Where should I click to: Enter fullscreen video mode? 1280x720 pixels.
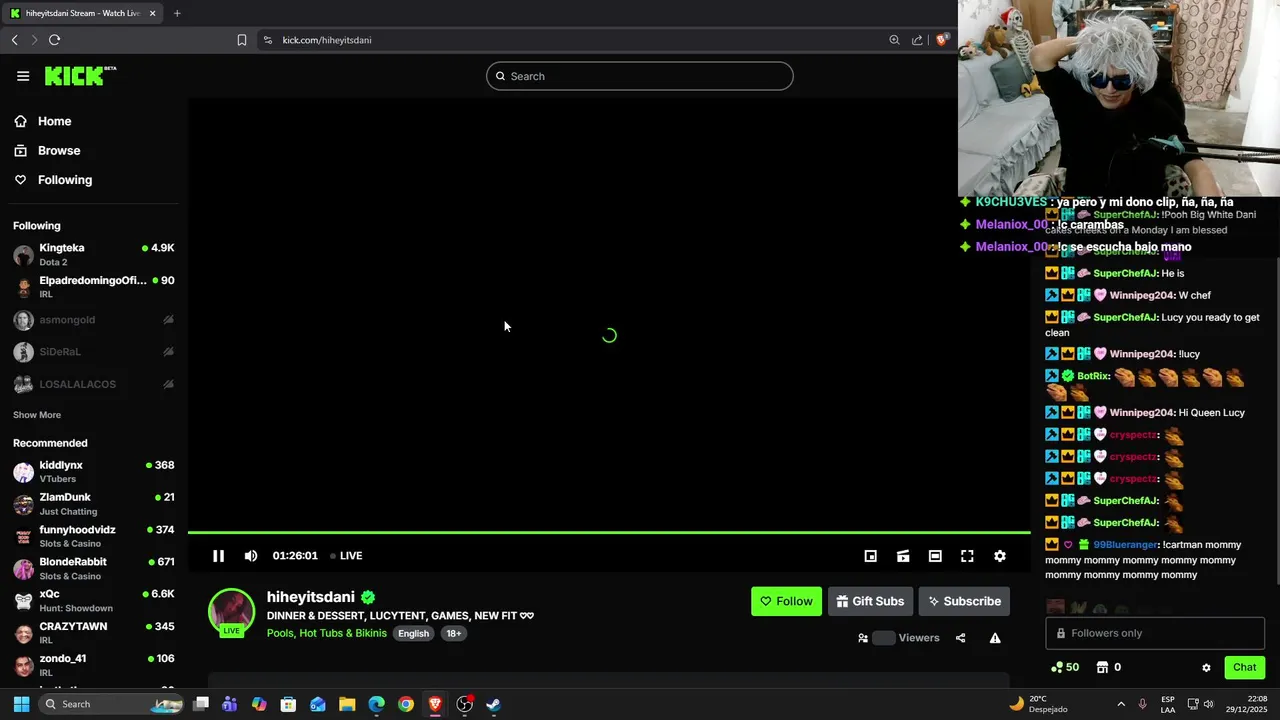pos(967,556)
